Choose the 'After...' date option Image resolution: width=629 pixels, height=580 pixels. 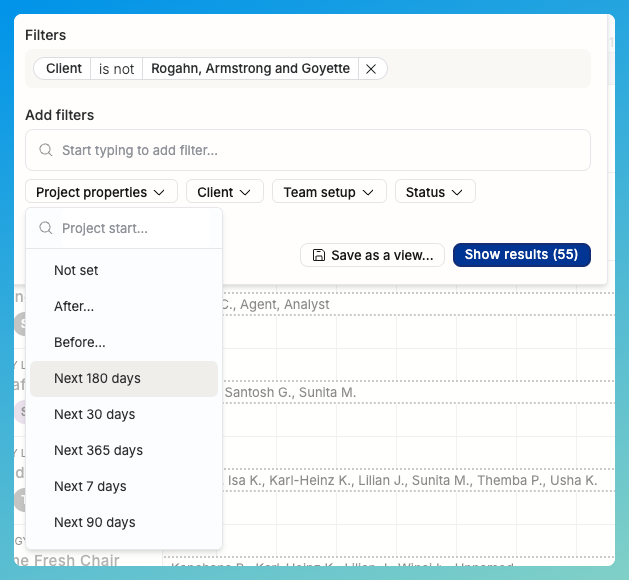tap(74, 306)
